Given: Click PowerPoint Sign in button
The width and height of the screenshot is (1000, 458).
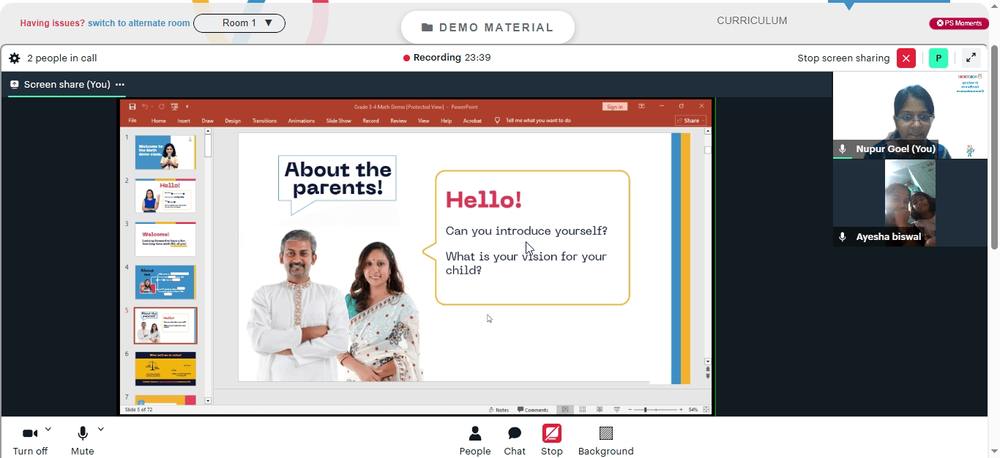Looking at the screenshot, I should (x=615, y=107).
